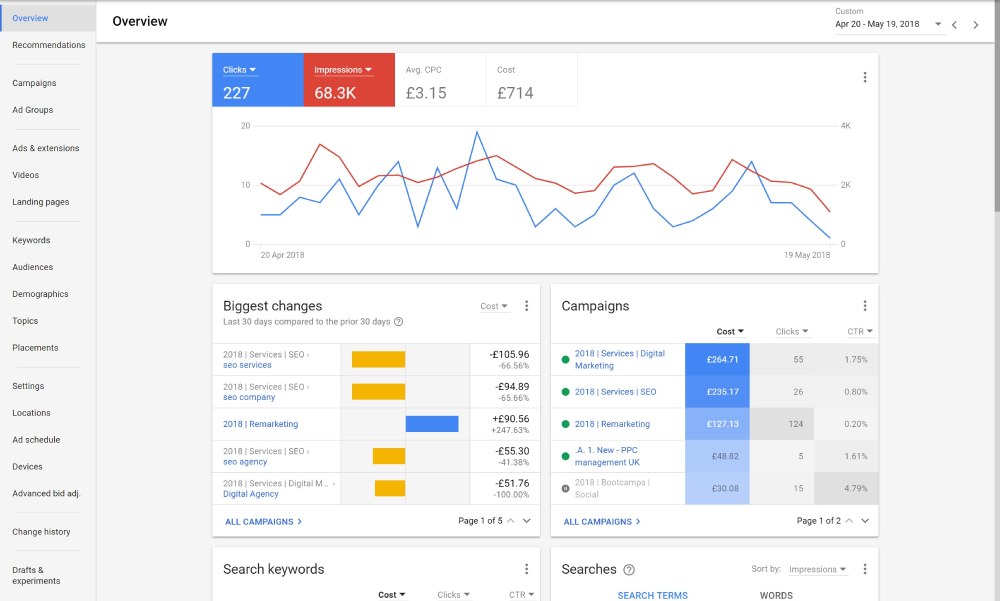Click paused status icon of Bootcamps Social
The width and height of the screenshot is (1000, 601).
point(565,489)
